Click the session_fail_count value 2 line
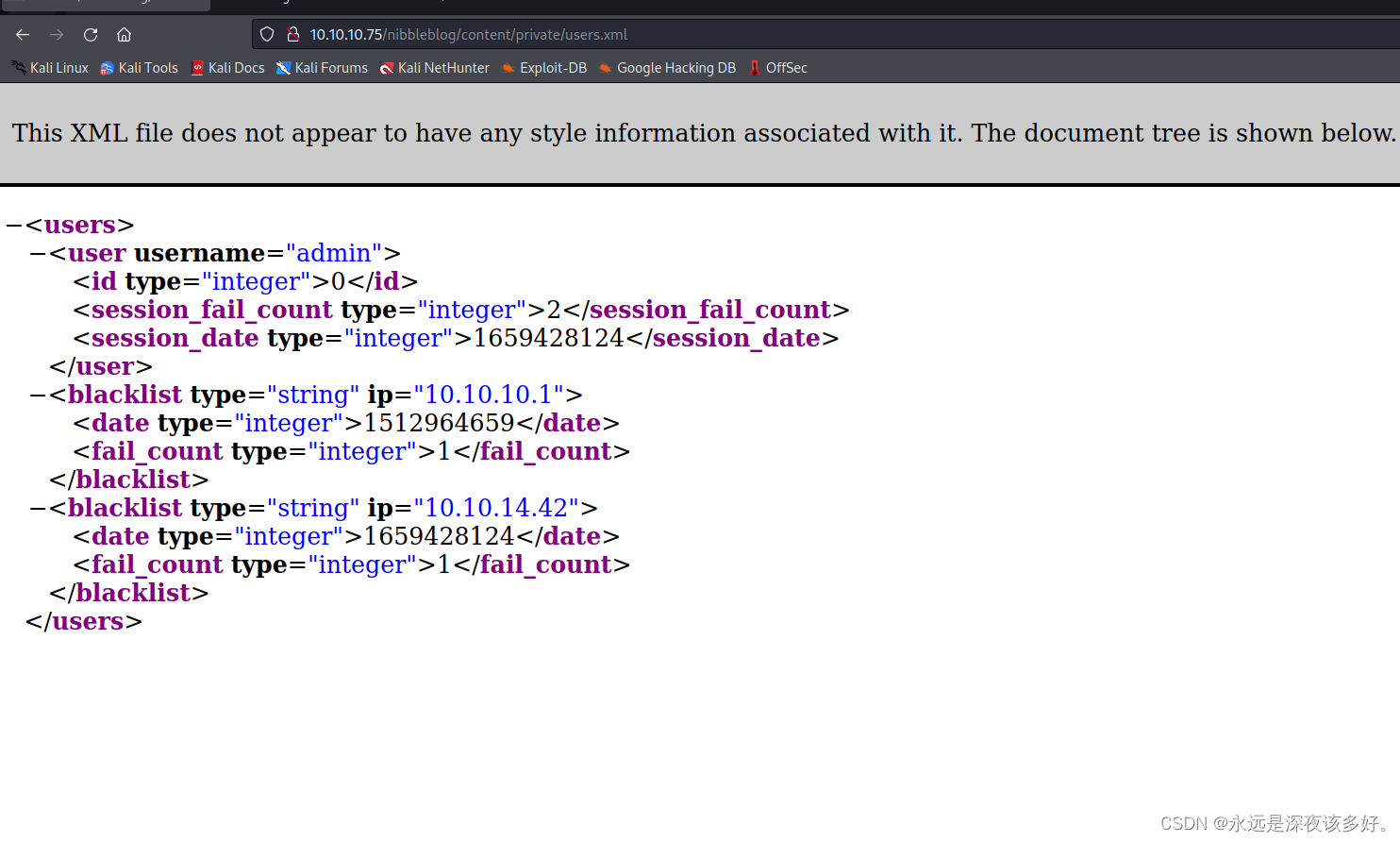The width and height of the screenshot is (1400, 842). pyautogui.click(x=461, y=310)
